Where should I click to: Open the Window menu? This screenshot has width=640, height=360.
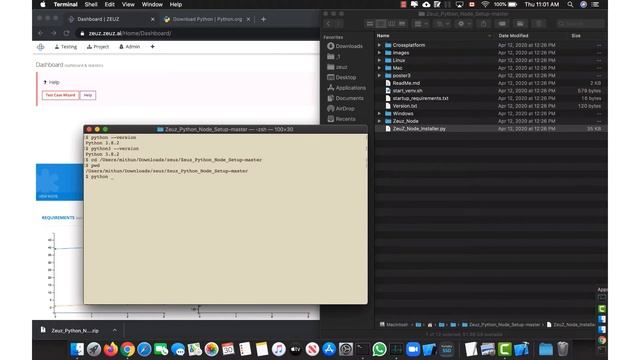point(152,4)
